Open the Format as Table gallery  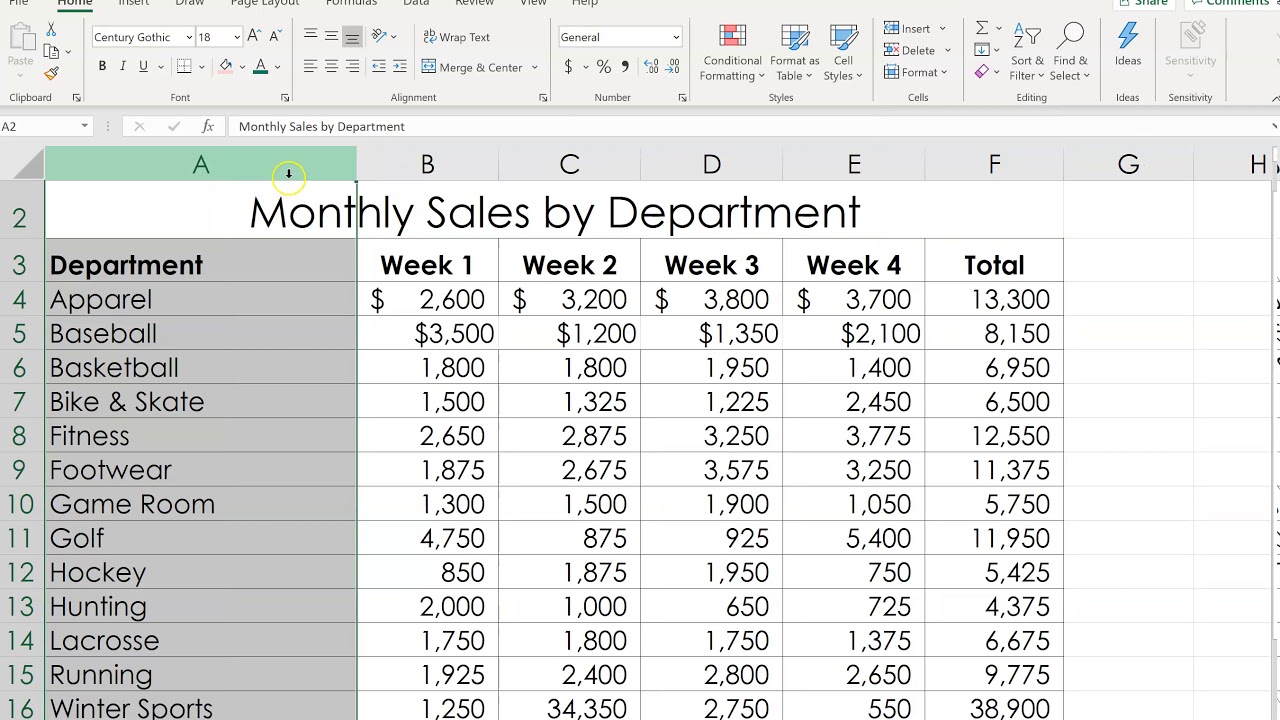(x=795, y=52)
